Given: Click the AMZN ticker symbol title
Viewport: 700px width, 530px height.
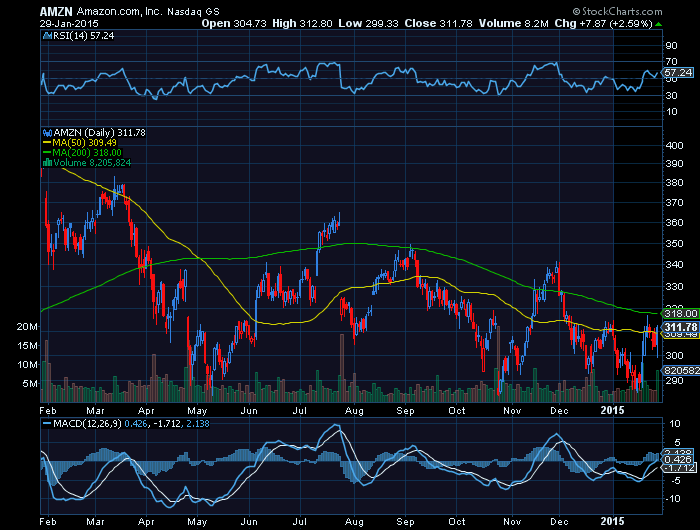Looking at the screenshot, I should pos(56,12).
